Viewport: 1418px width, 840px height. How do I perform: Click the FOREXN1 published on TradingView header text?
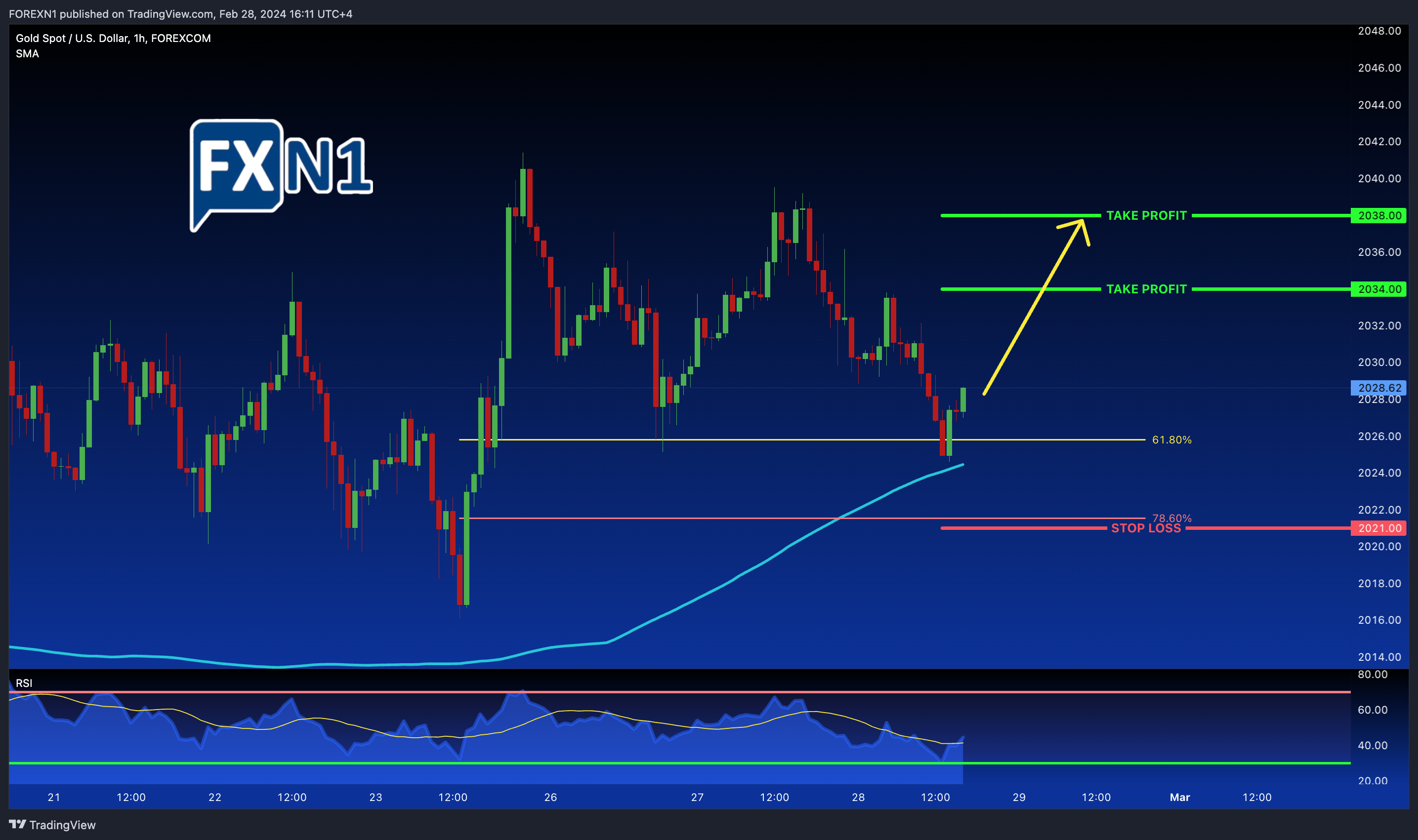coord(181,14)
